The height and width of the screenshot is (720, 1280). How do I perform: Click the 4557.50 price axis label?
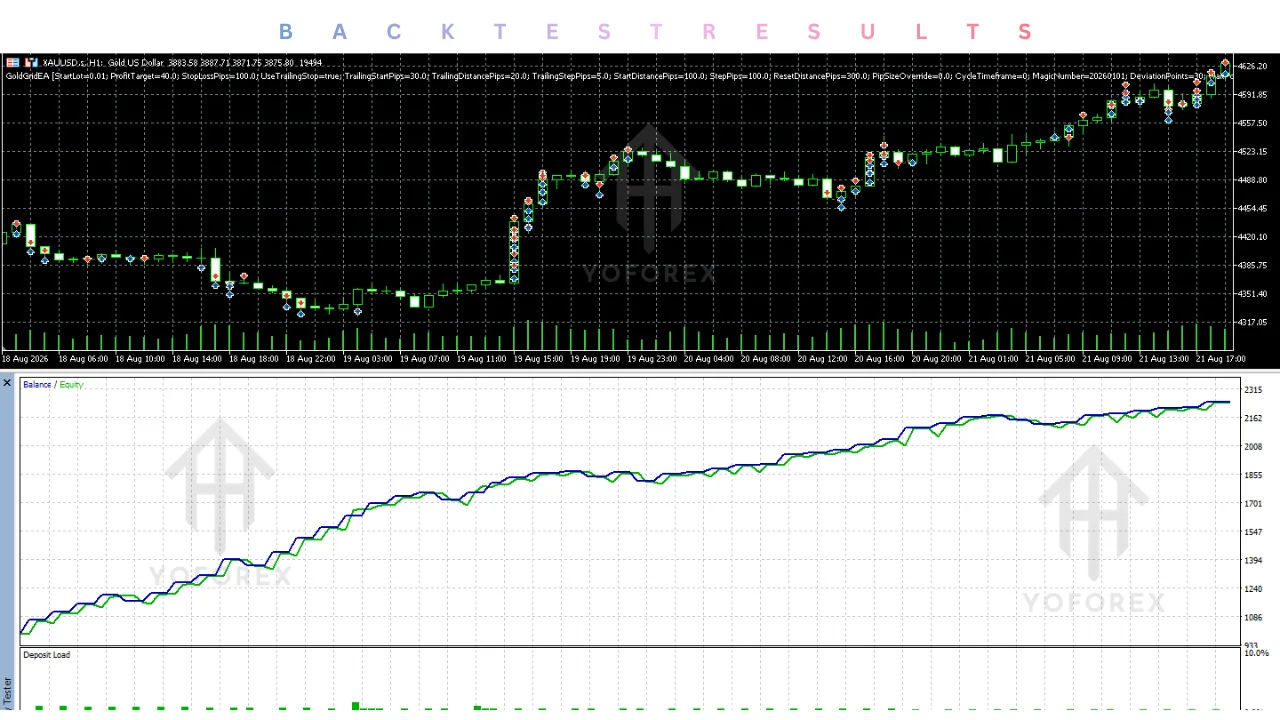tap(1253, 123)
